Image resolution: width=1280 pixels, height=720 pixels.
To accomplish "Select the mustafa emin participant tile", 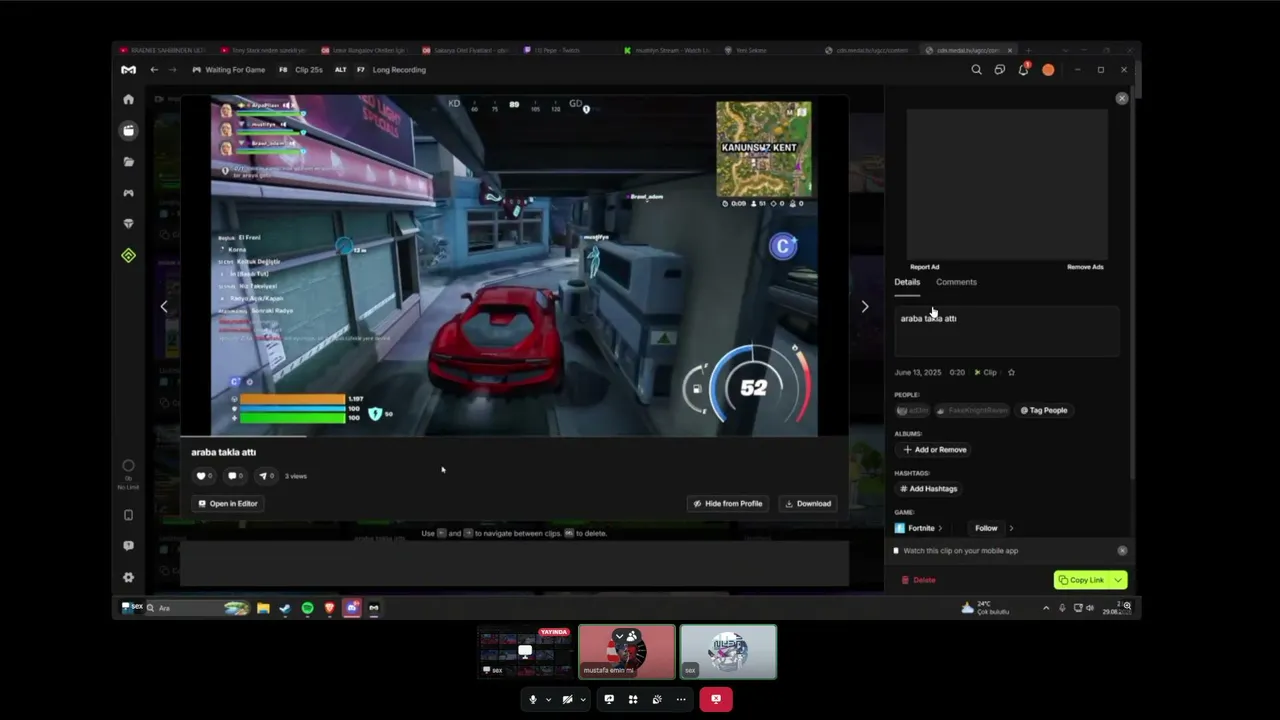I will click(627, 652).
